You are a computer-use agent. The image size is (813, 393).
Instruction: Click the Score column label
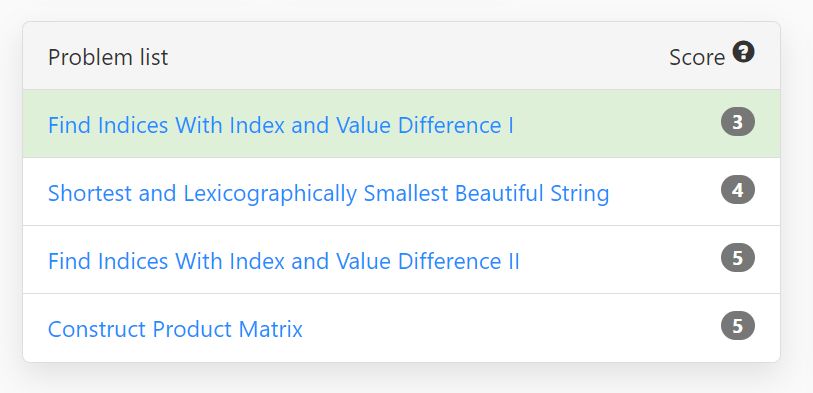coord(697,58)
